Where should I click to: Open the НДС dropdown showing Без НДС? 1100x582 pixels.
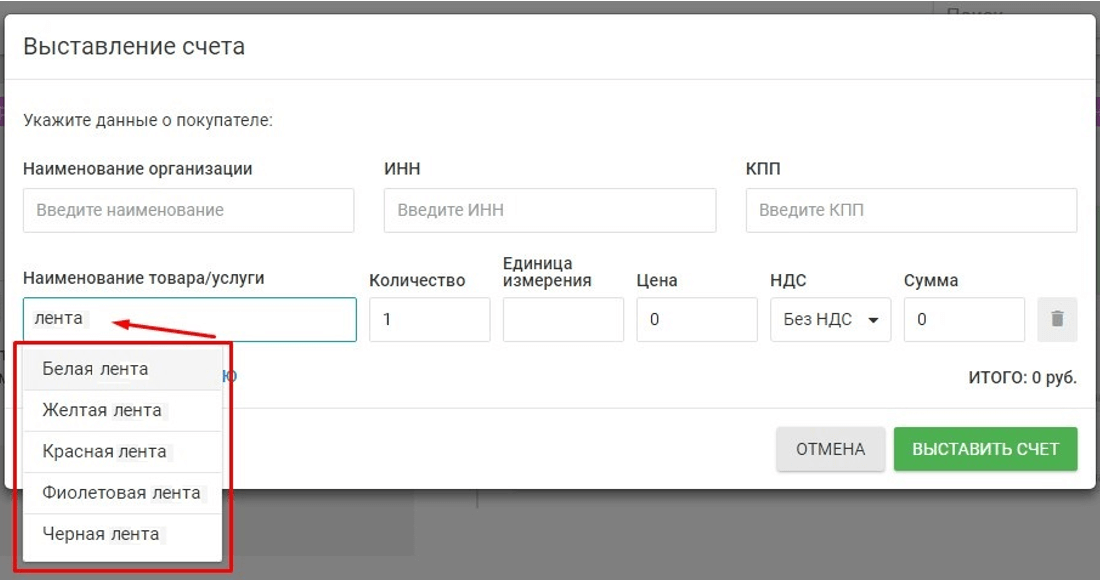(830, 320)
